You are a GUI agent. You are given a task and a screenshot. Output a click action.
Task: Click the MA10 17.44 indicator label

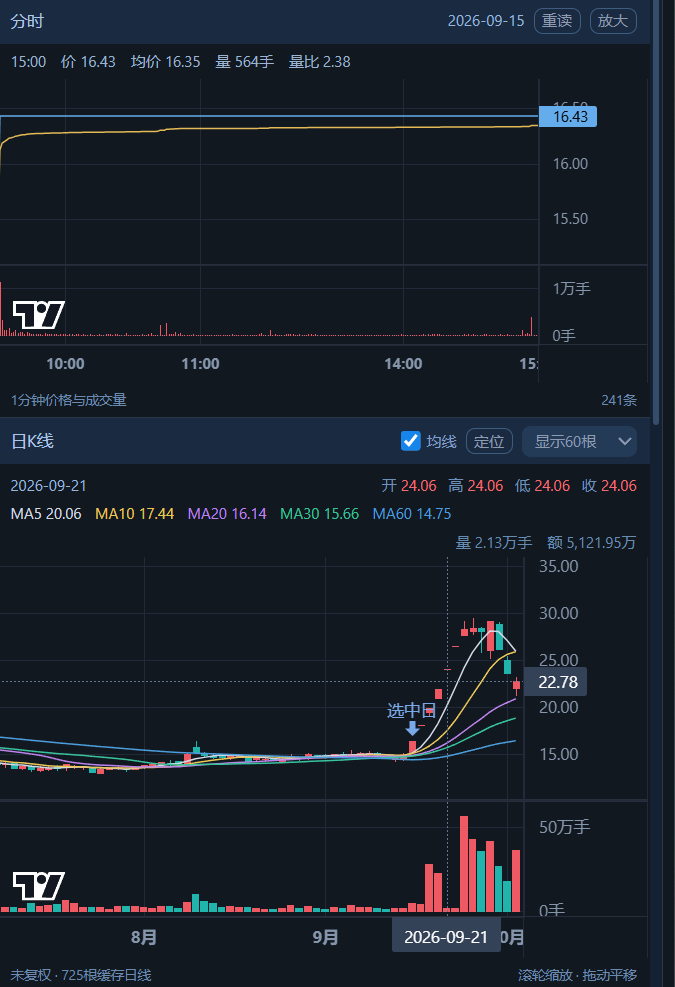coord(134,514)
